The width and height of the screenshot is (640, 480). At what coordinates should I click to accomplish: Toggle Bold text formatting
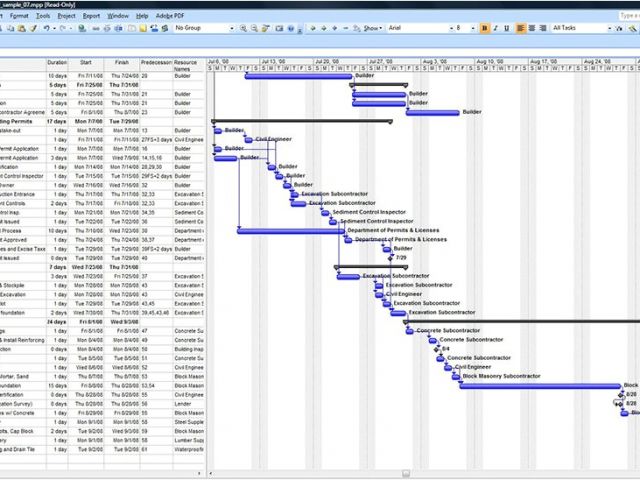pos(485,29)
